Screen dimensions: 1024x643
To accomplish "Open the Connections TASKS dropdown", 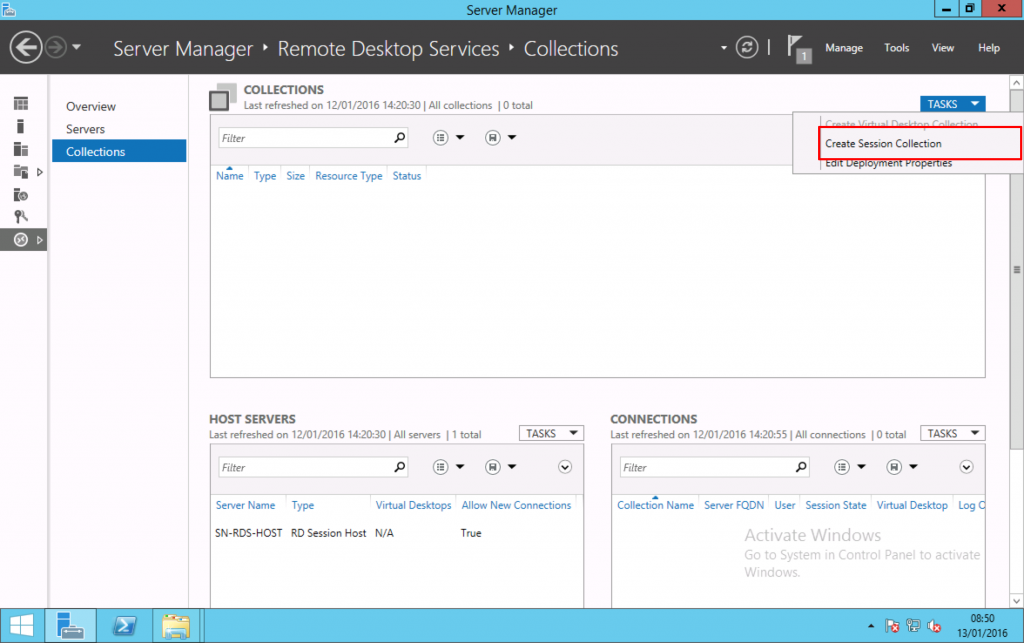I will tap(950, 434).
